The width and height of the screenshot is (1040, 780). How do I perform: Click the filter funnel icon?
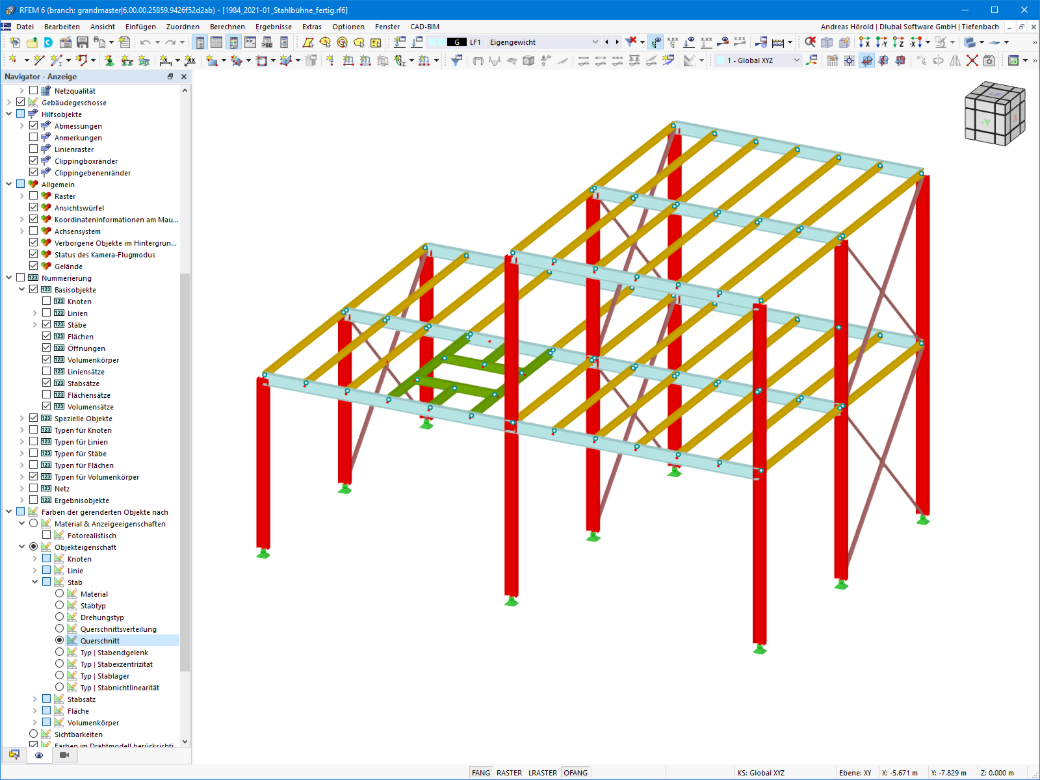456,60
